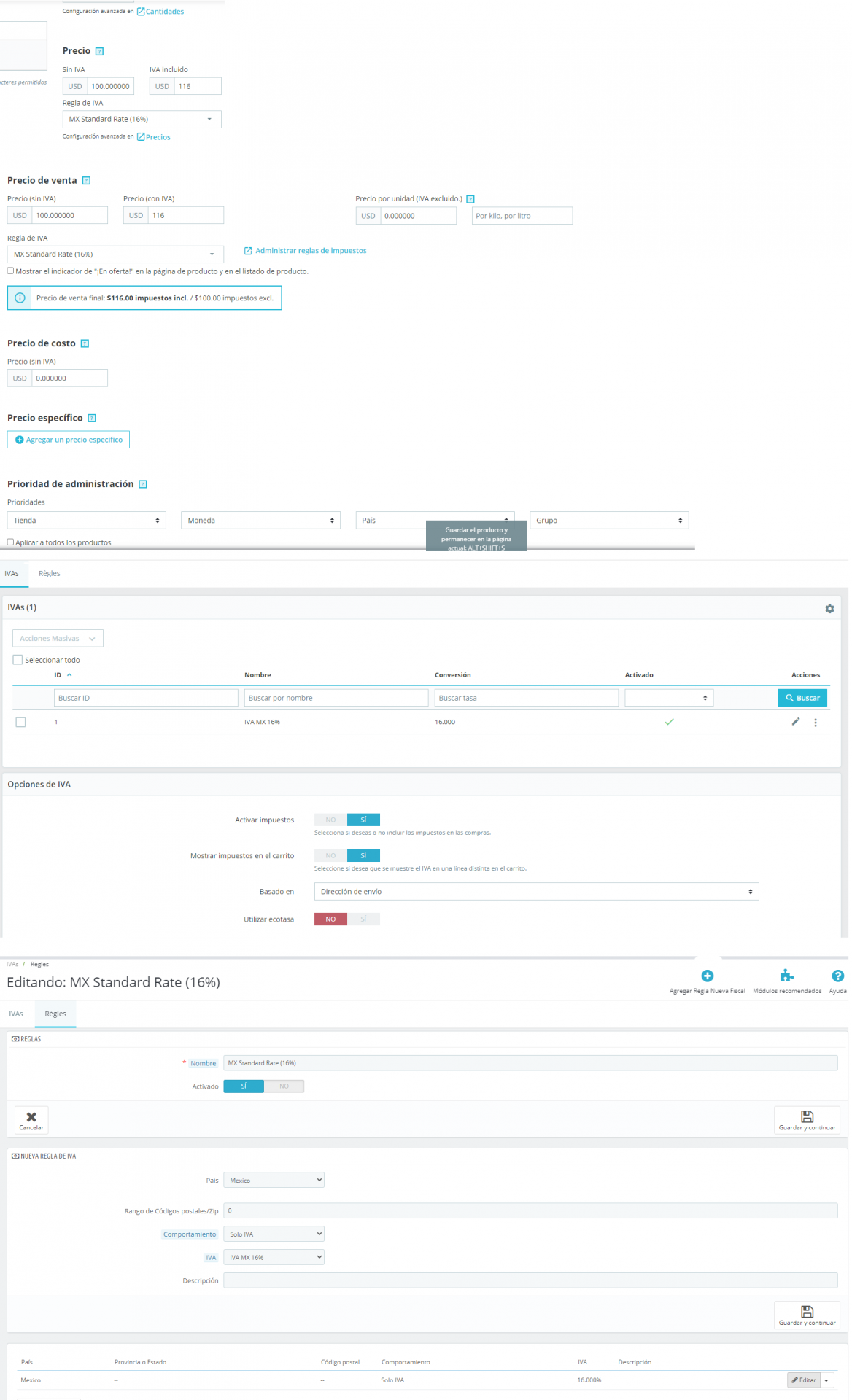The height and width of the screenshot is (1400, 852).
Task: Click the Editar button for the Mexico row
Action: coord(804,1380)
